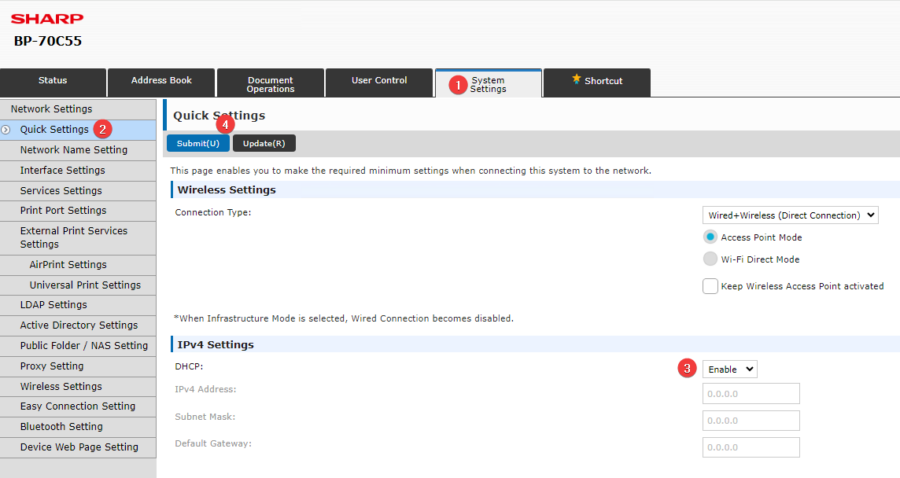Select Access Point Mode radio button
The image size is (900, 478).
[710, 237]
